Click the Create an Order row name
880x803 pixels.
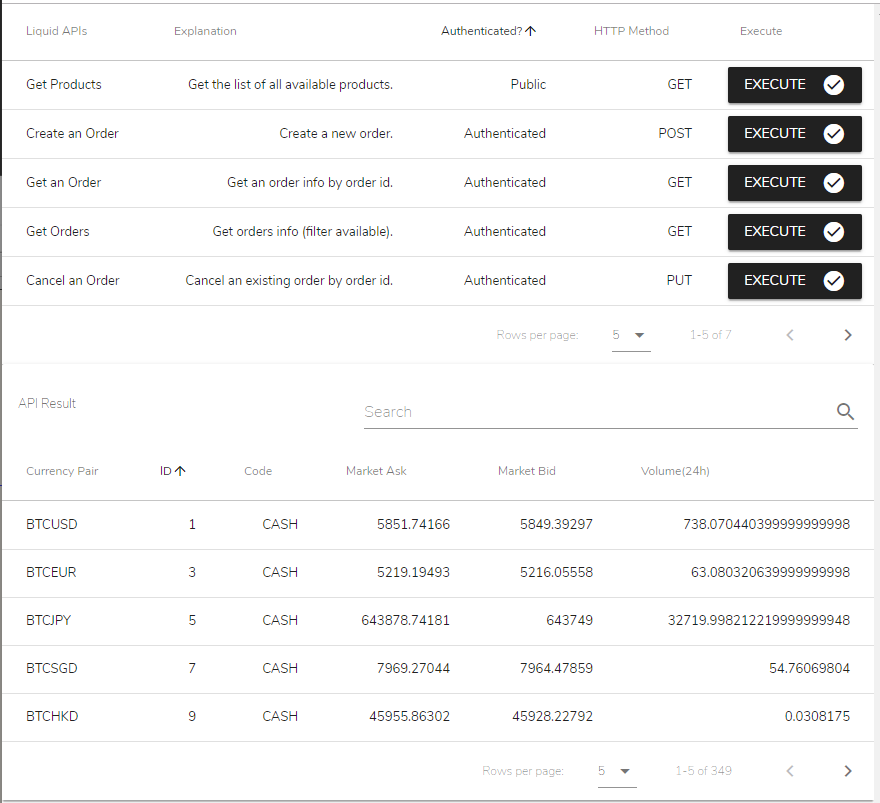pyautogui.click(x=72, y=134)
